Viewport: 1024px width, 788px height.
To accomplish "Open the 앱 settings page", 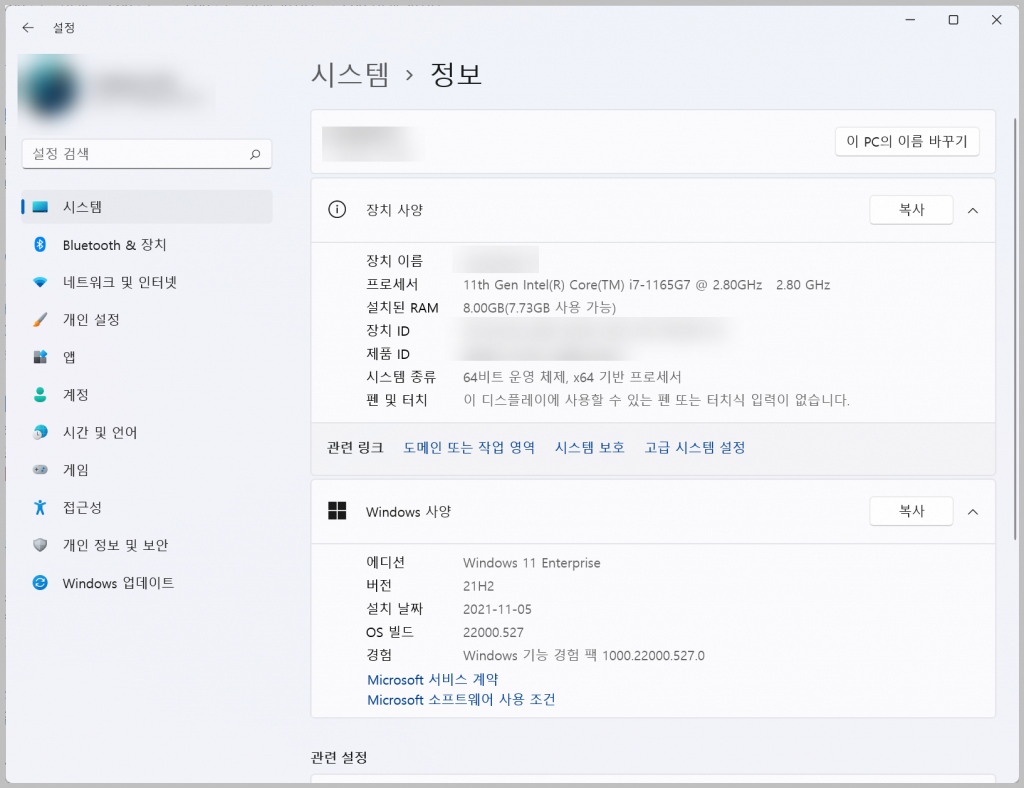I will 147,357.
